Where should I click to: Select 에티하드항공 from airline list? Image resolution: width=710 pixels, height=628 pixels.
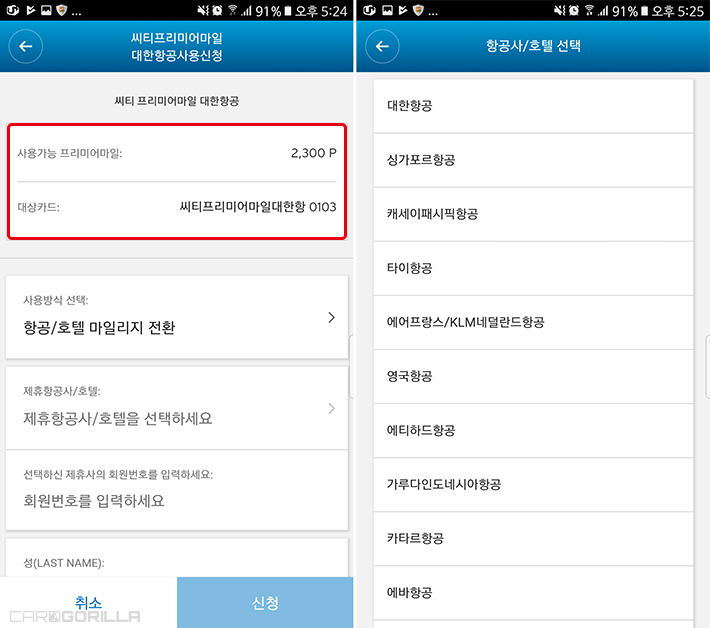tap(533, 431)
